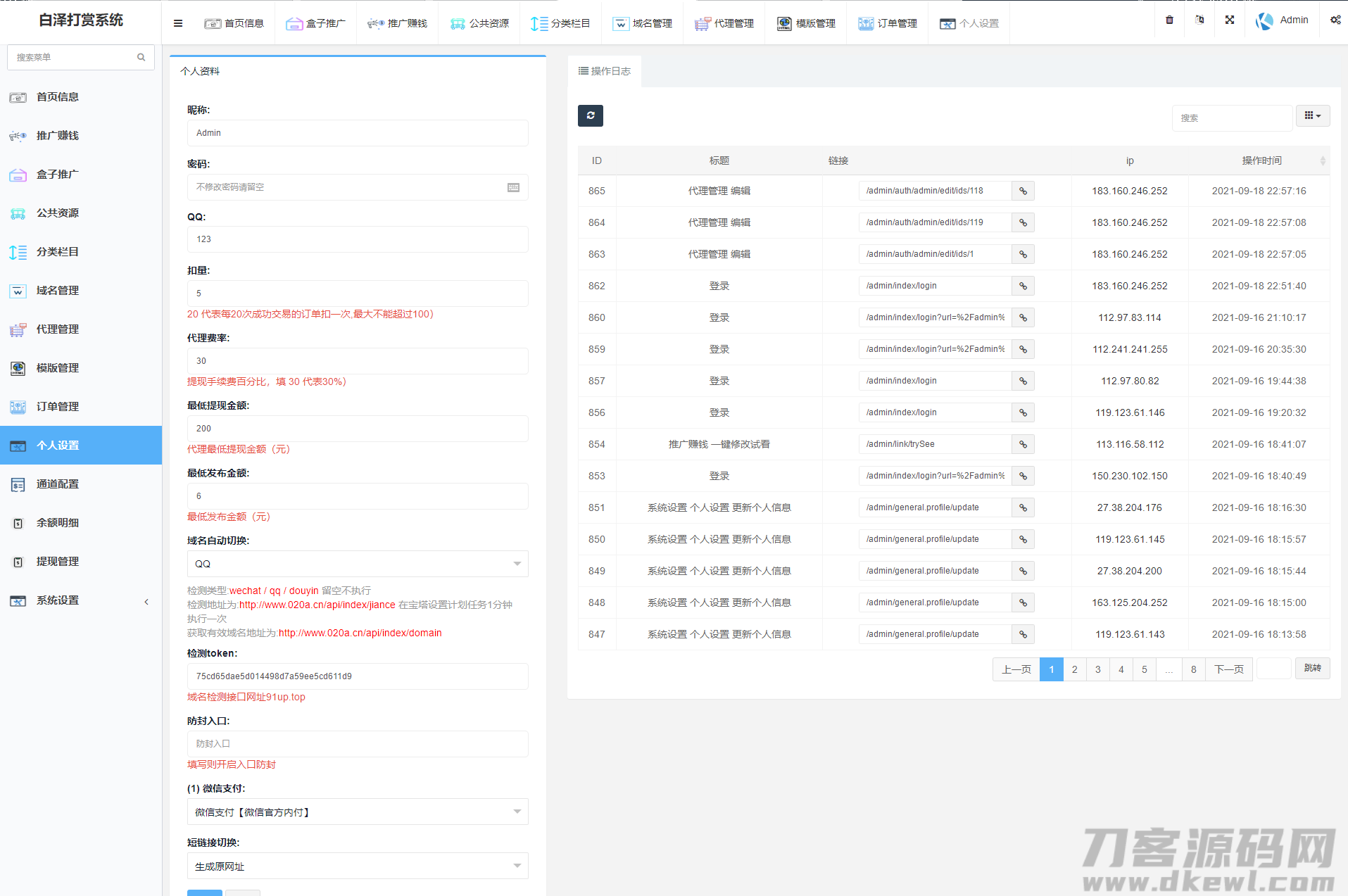Click the keyboard icon in password field
Image resolution: width=1348 pixels, height=896 pixels.
pos(513,187)
